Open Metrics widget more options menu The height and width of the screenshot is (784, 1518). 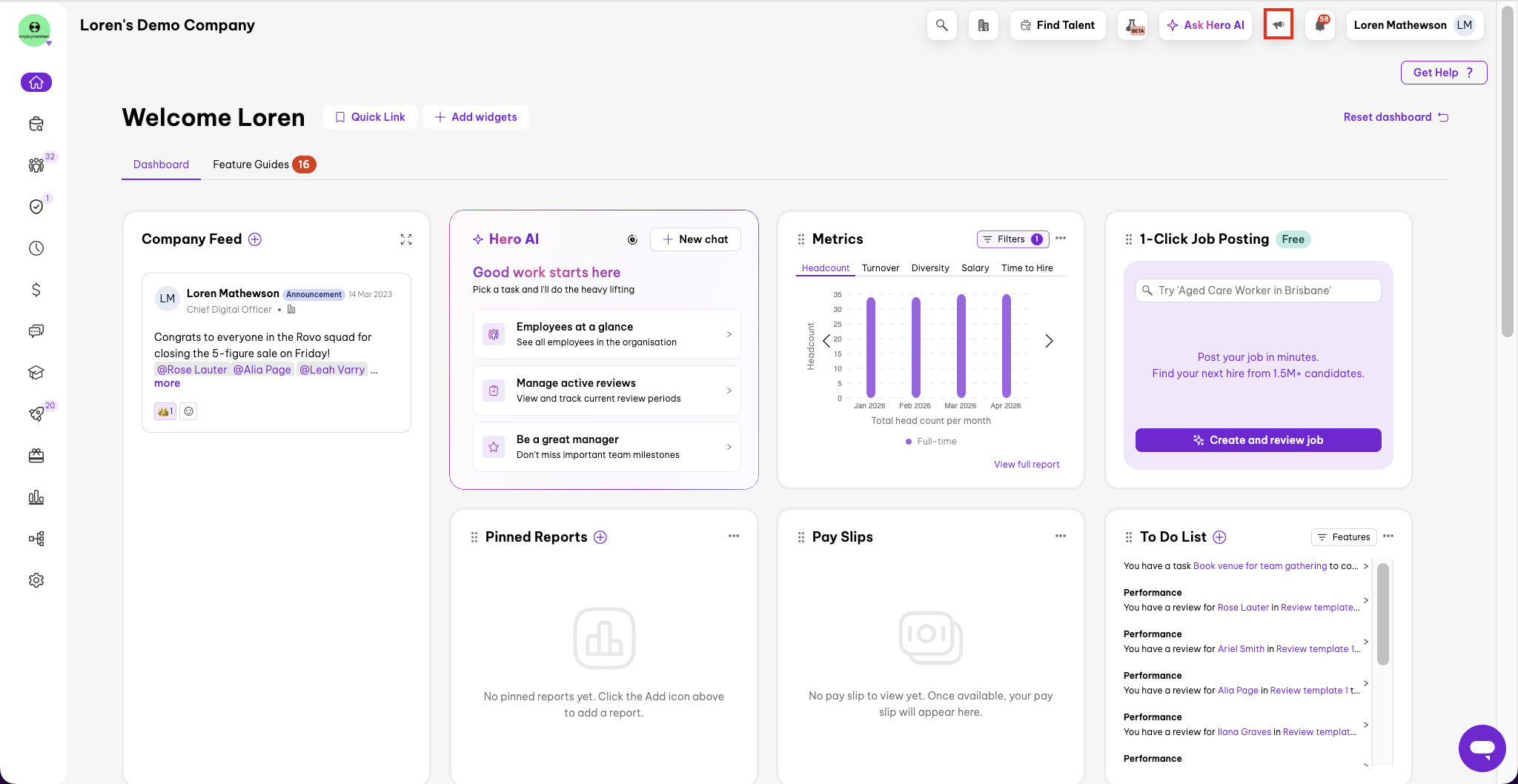1061,239
